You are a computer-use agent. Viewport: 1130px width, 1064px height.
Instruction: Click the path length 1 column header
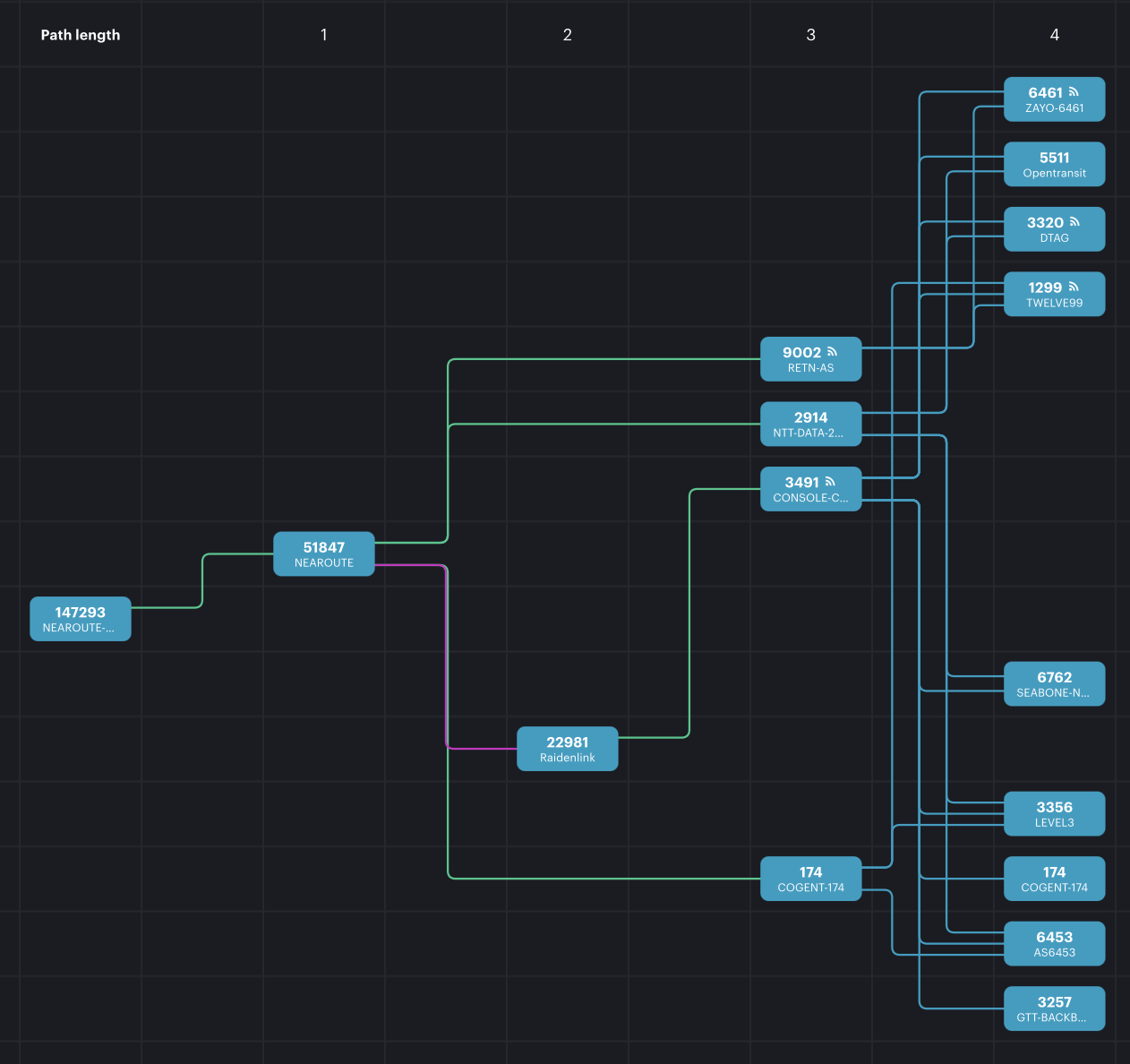(x=323, y=35)
